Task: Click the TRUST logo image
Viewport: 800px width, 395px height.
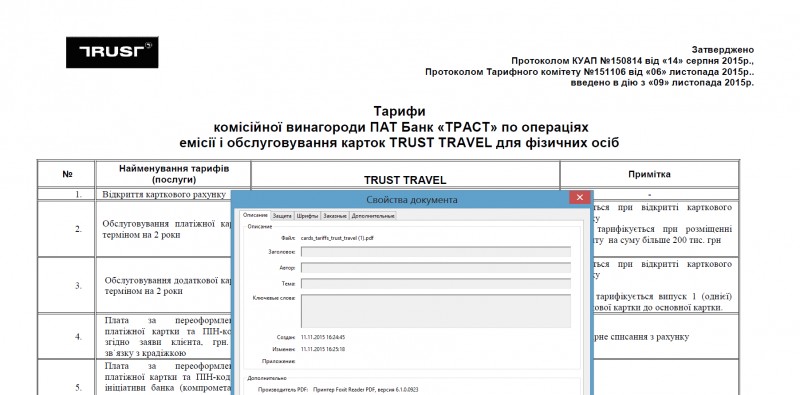Action: [x=112, y=52]
